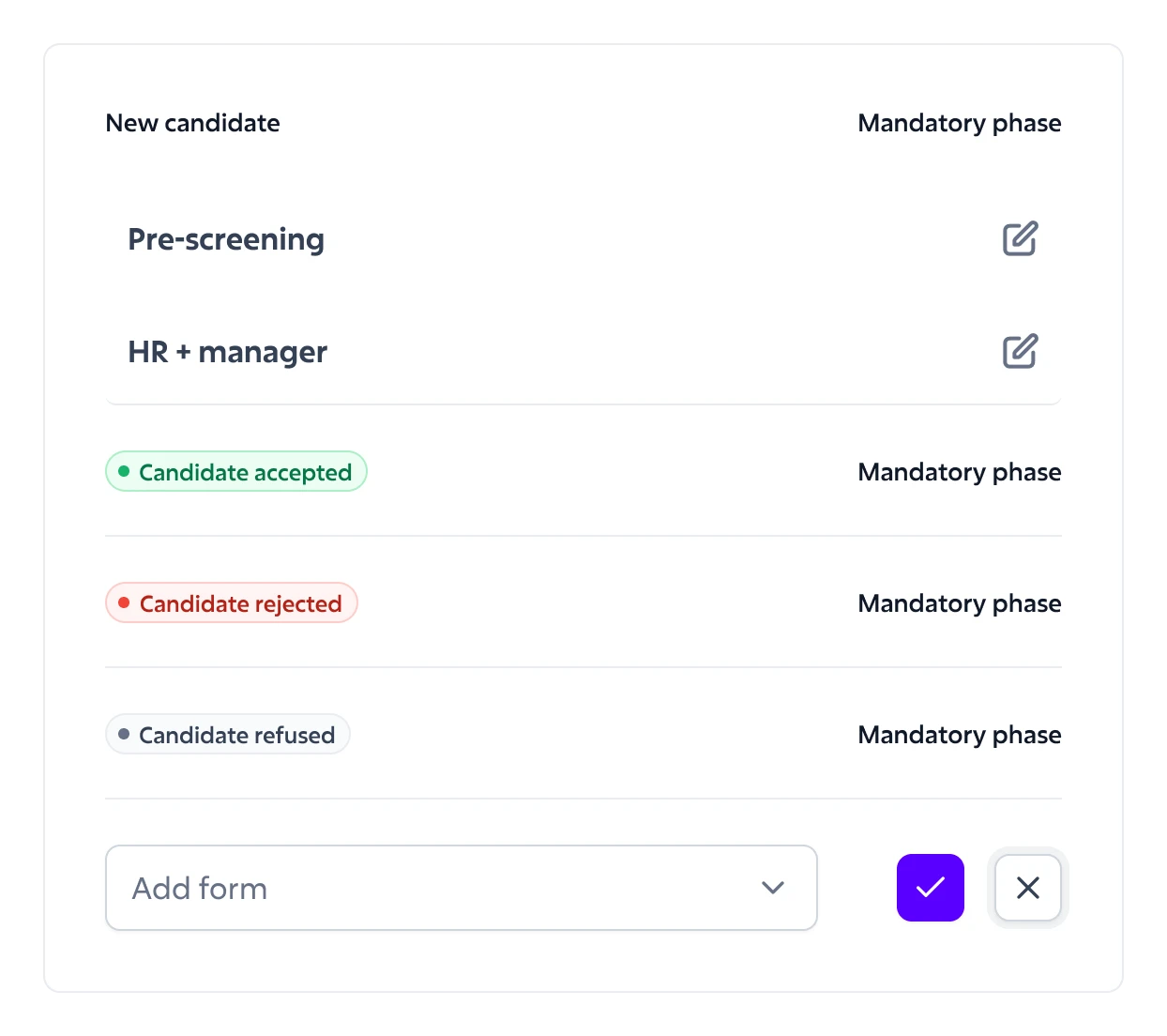The width and height of the screenshot is (1167, 1036).
Task: Open the Add form dropdown
Action: click(461, 887)
